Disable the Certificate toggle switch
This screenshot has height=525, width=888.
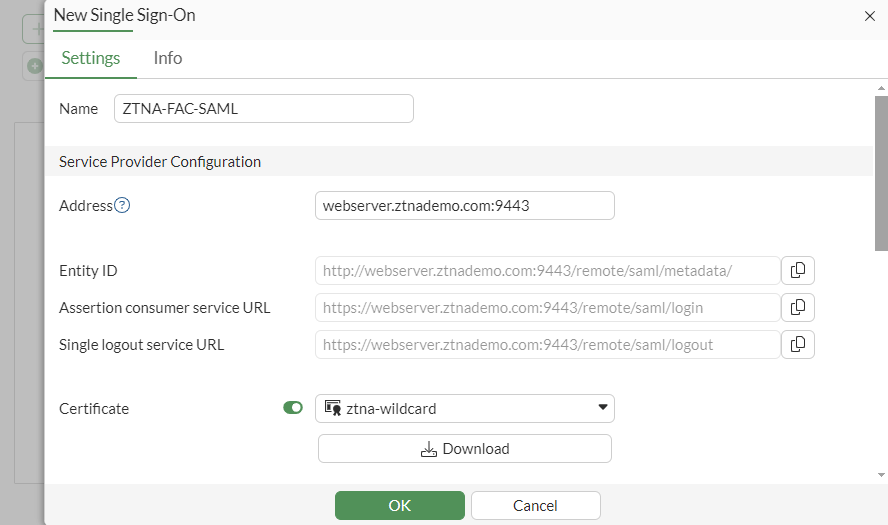tap(293, 408)
